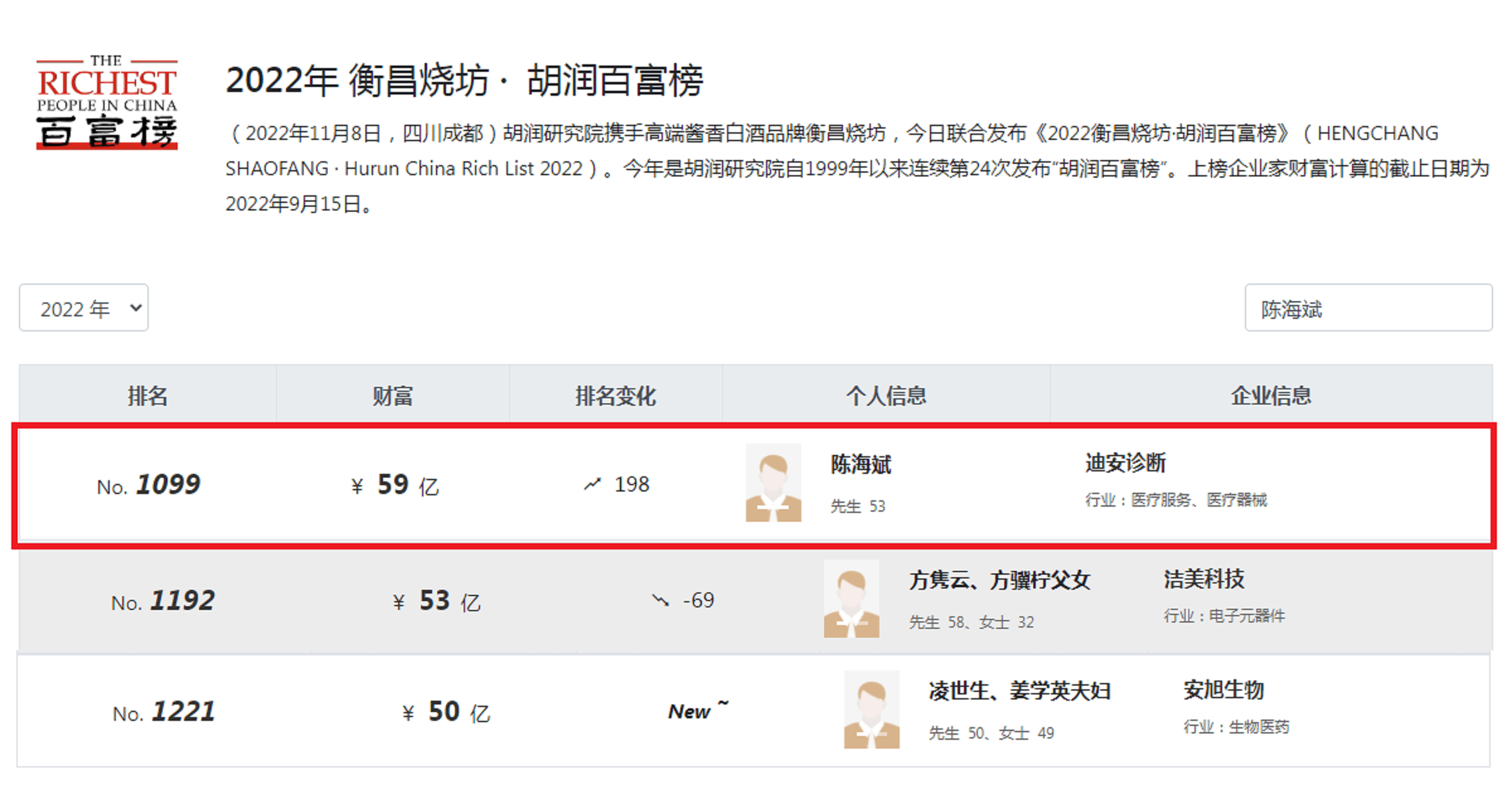
Task: Click the wealth value ¥ 50 亿
Action: point(446,712)
